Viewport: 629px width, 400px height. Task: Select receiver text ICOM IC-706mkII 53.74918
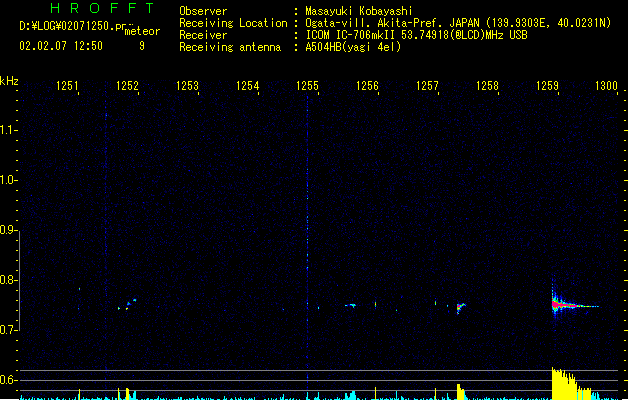point(377,35)
